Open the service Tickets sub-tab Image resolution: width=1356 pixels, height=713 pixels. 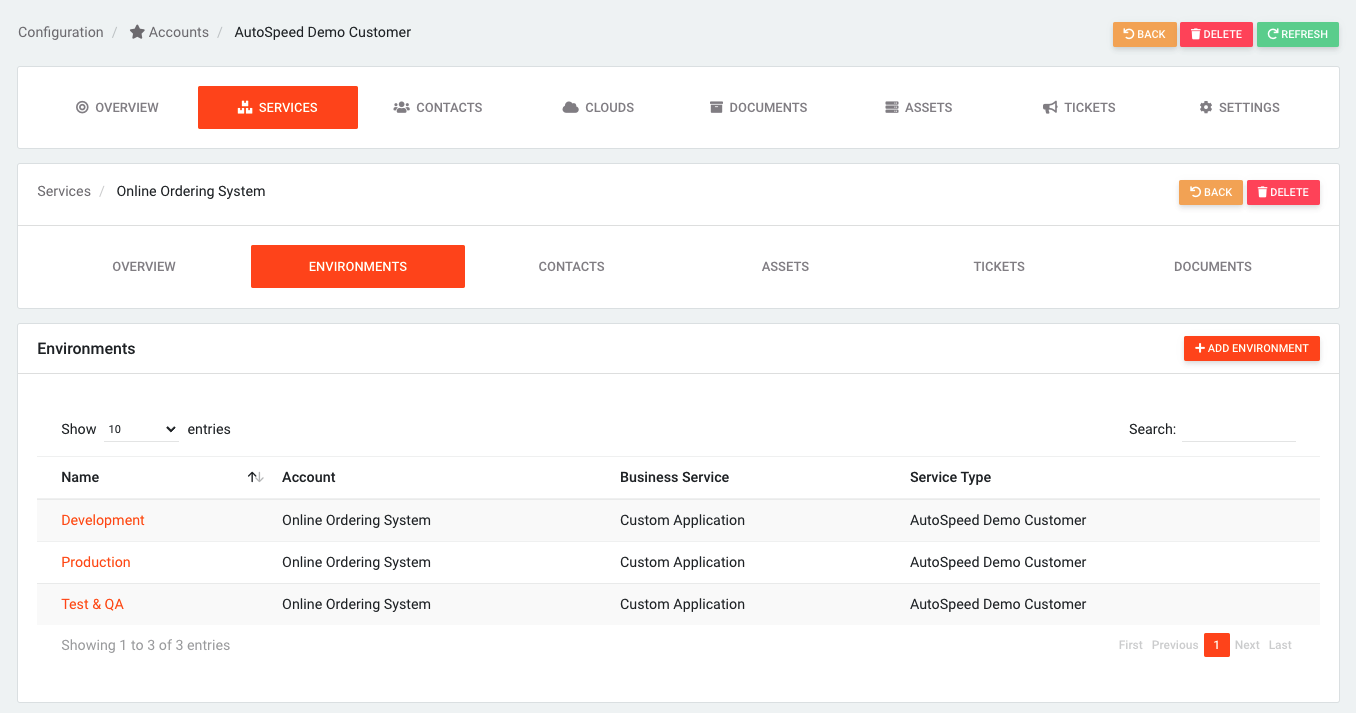coord(999,267)
